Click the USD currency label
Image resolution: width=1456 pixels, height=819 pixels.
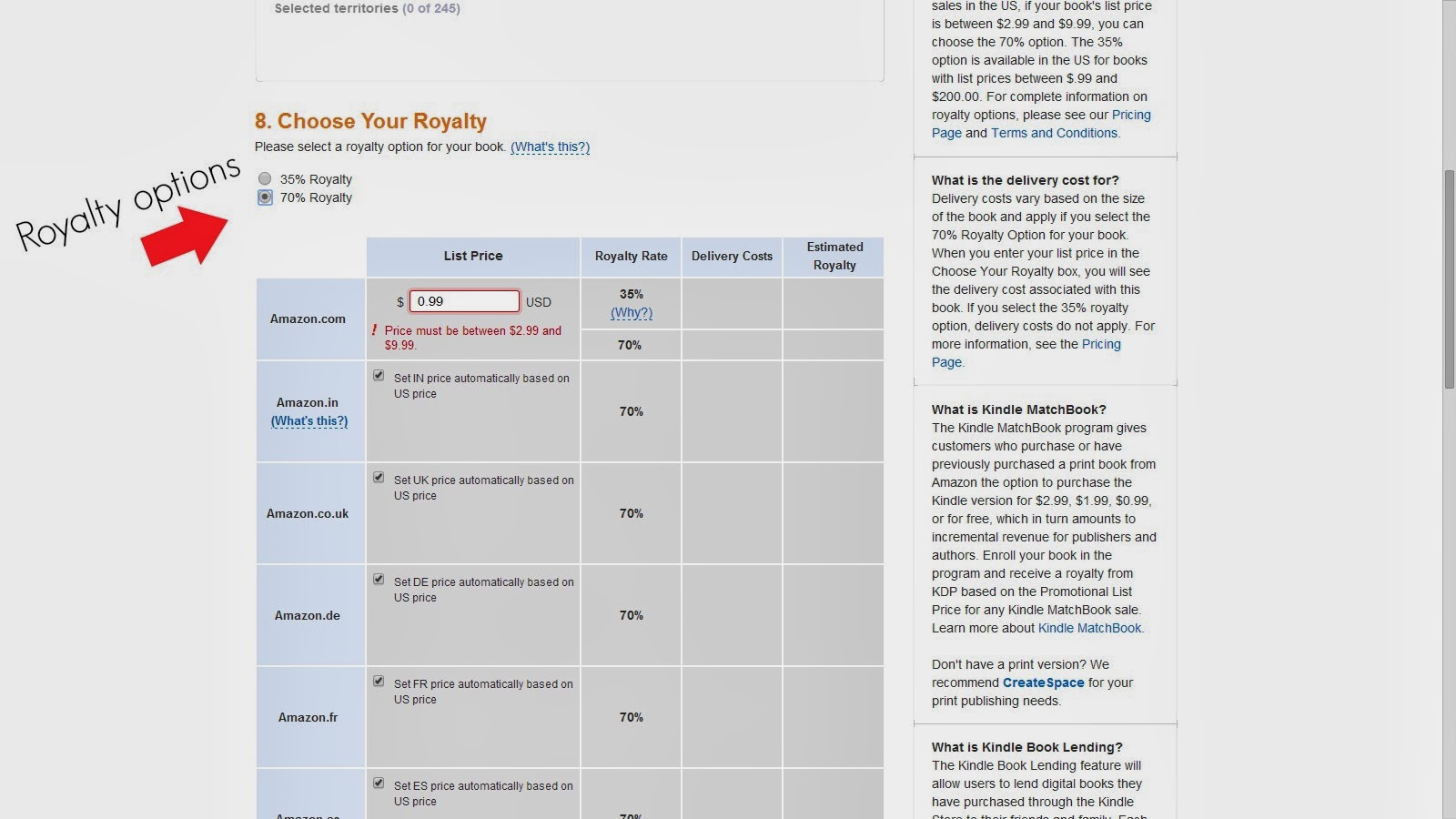pyautogui.click(x=539, y=302)
